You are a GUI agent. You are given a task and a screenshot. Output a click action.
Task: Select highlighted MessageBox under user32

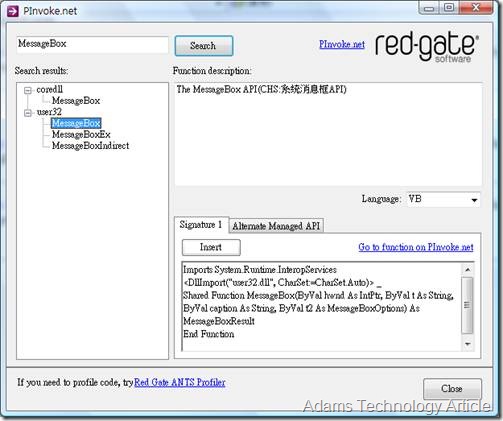76,123
